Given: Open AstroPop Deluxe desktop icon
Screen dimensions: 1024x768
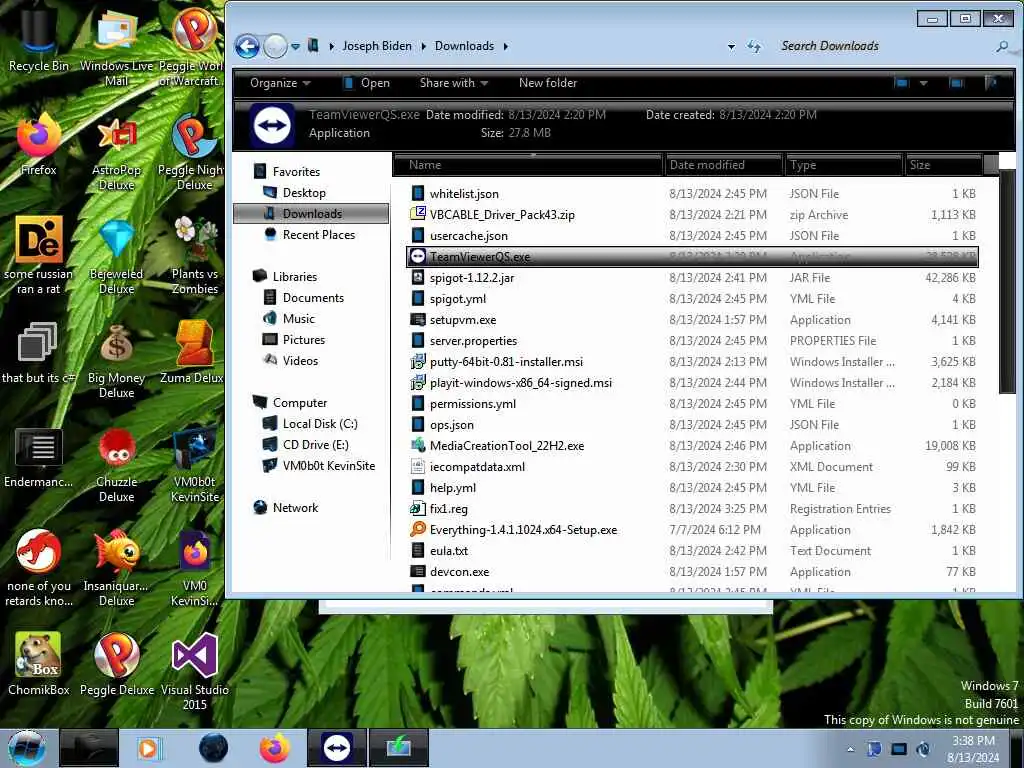Looking at the screenshot, I should coord(116,152).
